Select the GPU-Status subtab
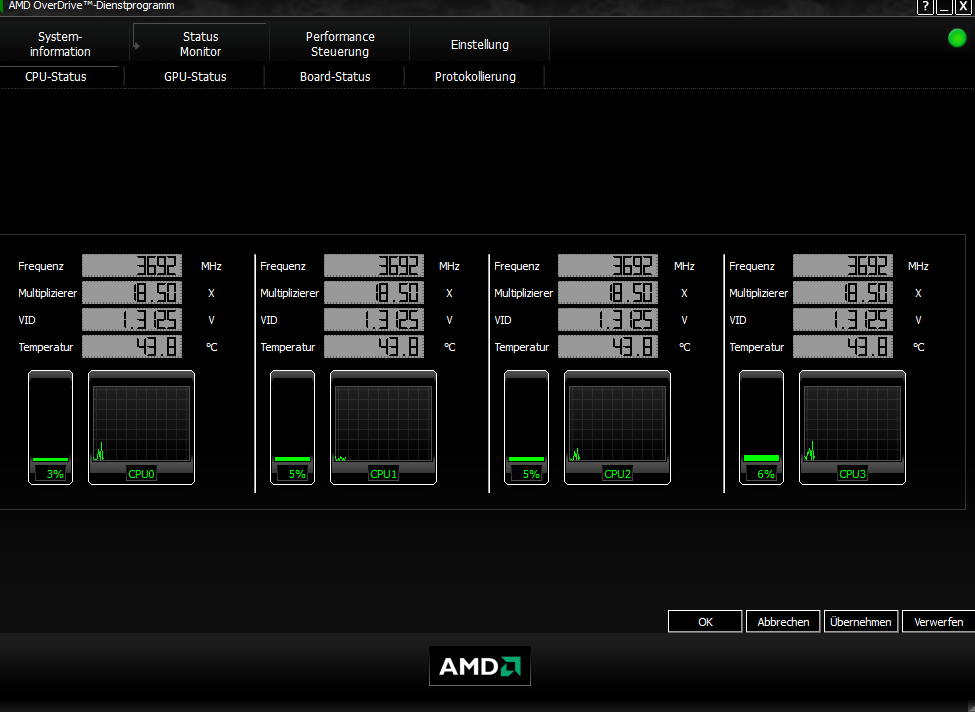This screenshot has width=975, height=712. tap(195, 76)
